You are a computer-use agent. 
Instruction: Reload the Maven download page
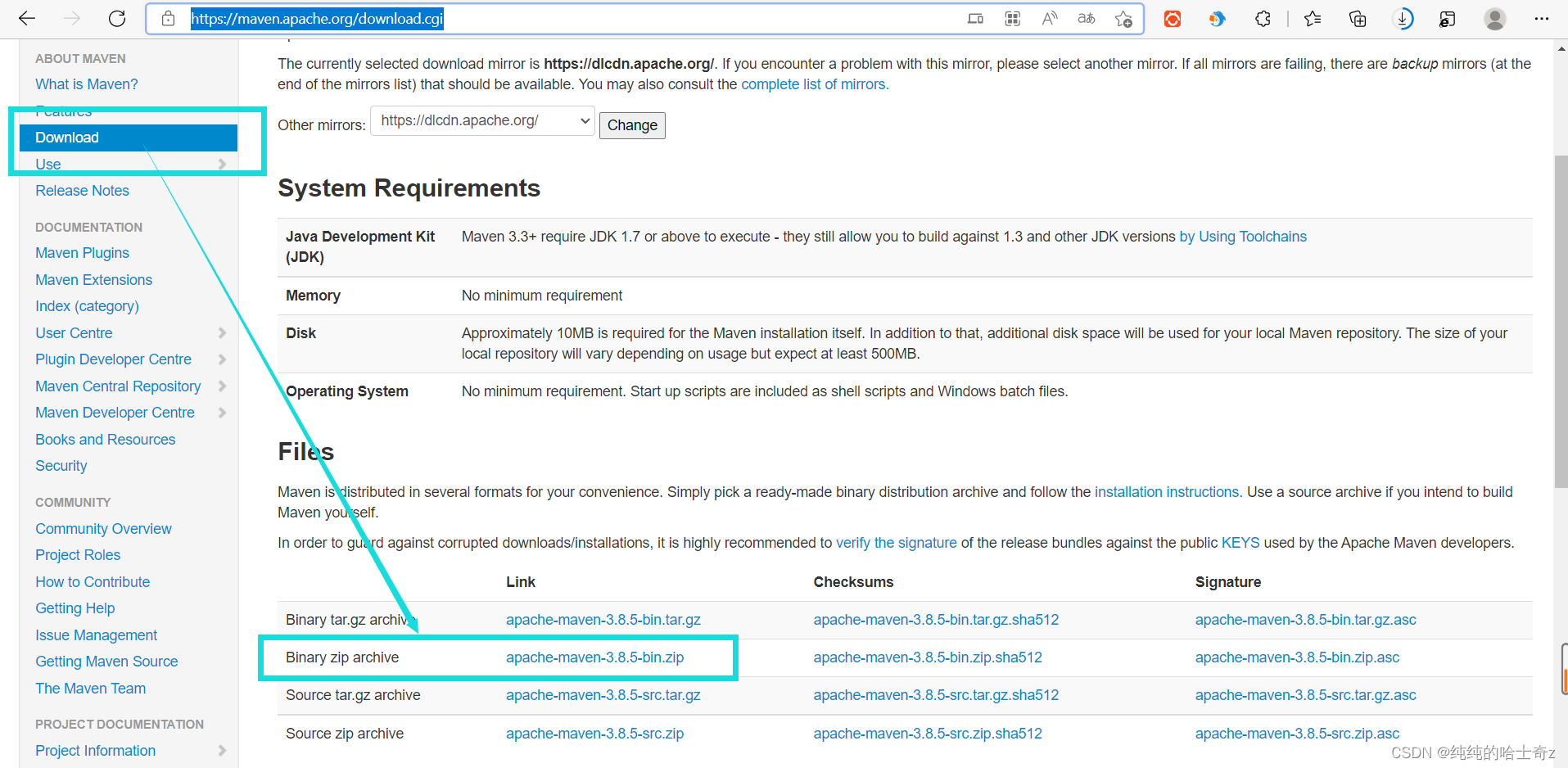[117, 19]
